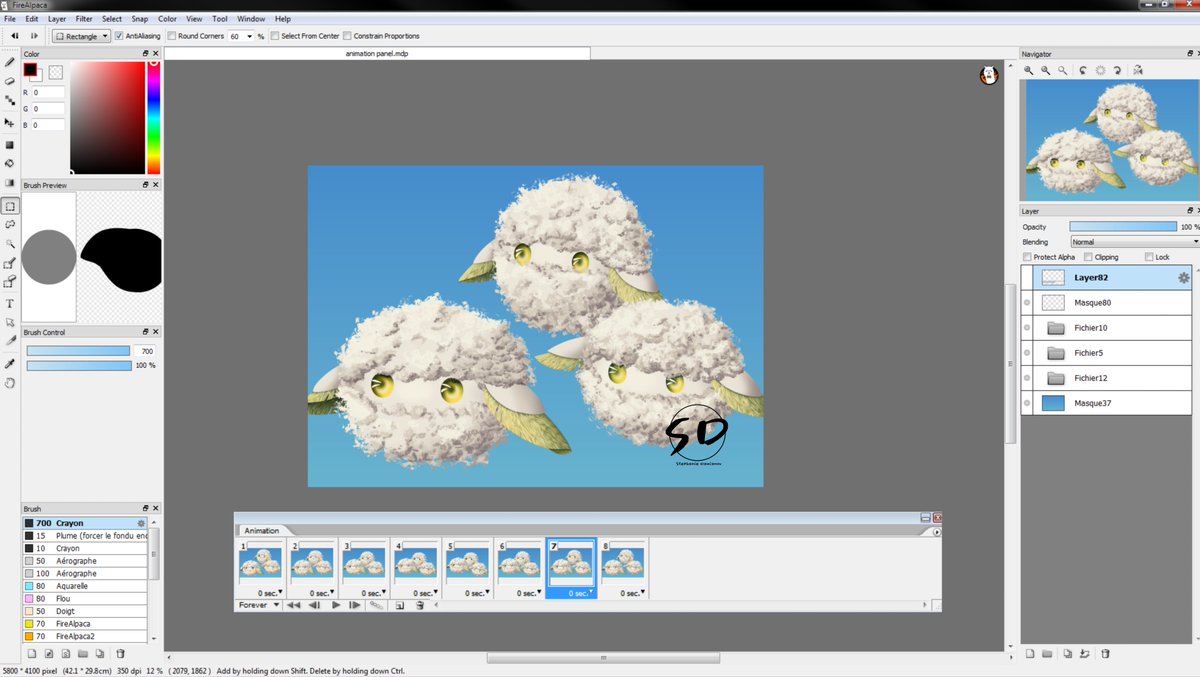
Task: Open frame 6 delay time dropdown
Action: 539,593
